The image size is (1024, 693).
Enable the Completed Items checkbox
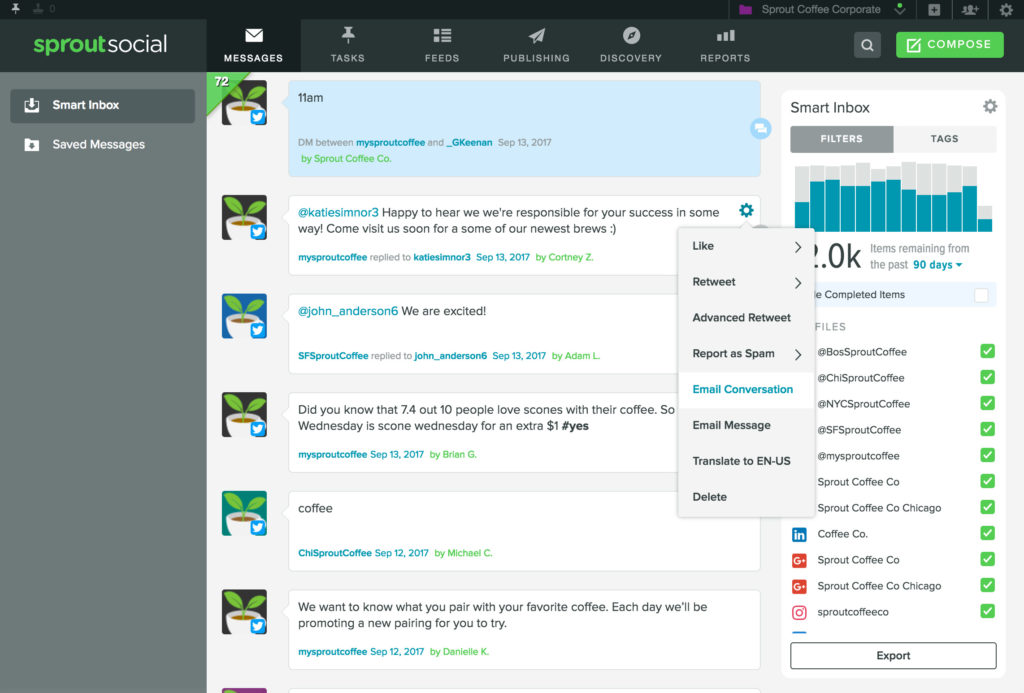click(x=981, y=295)
